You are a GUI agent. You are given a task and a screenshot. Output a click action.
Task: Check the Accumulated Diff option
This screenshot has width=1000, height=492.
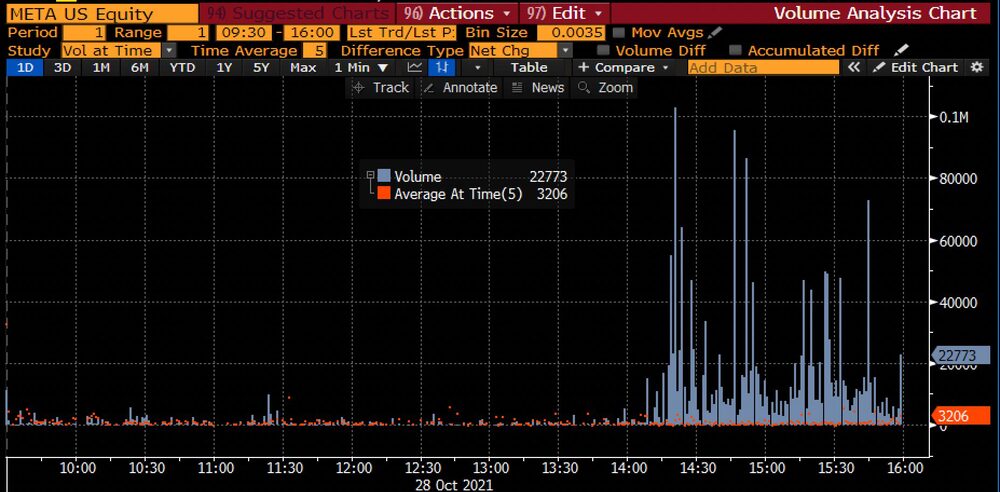point(735,50)
